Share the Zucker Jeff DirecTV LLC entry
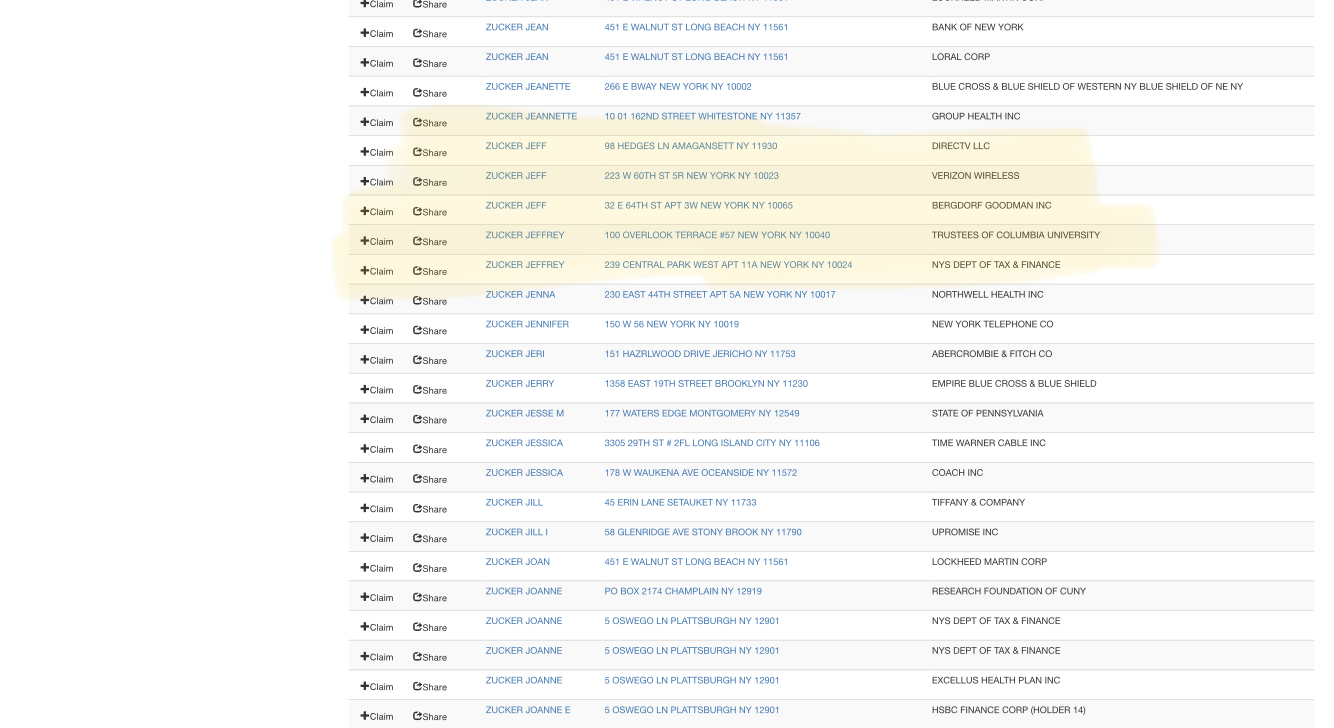1334x728 pixels. (x=430, y=153)
